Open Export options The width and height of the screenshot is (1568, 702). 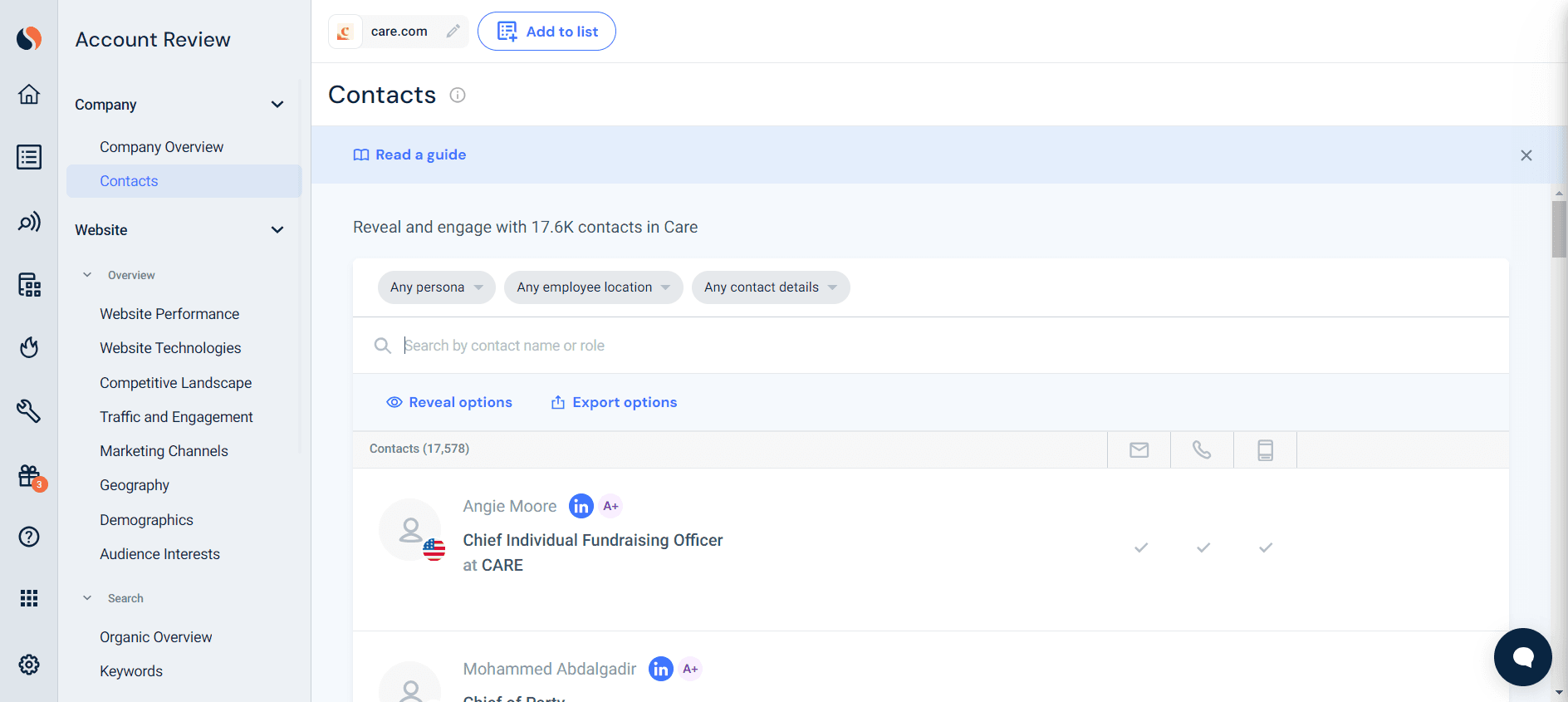tap(614, 402)
